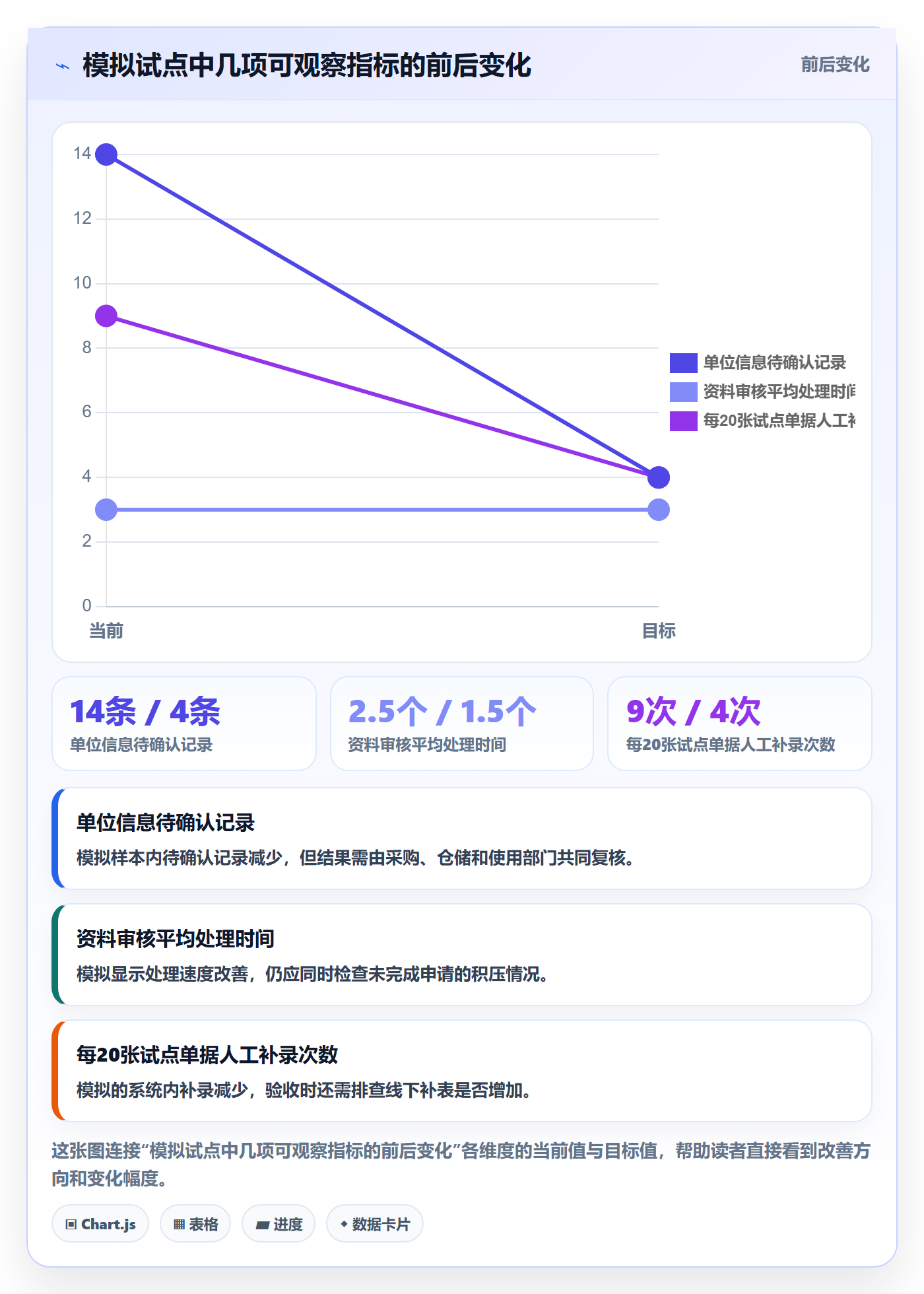Screen dimensions: 924x1294
Task: Click the 目标 x-axis label
Action: pyautogui.click(x=659, y=631)
